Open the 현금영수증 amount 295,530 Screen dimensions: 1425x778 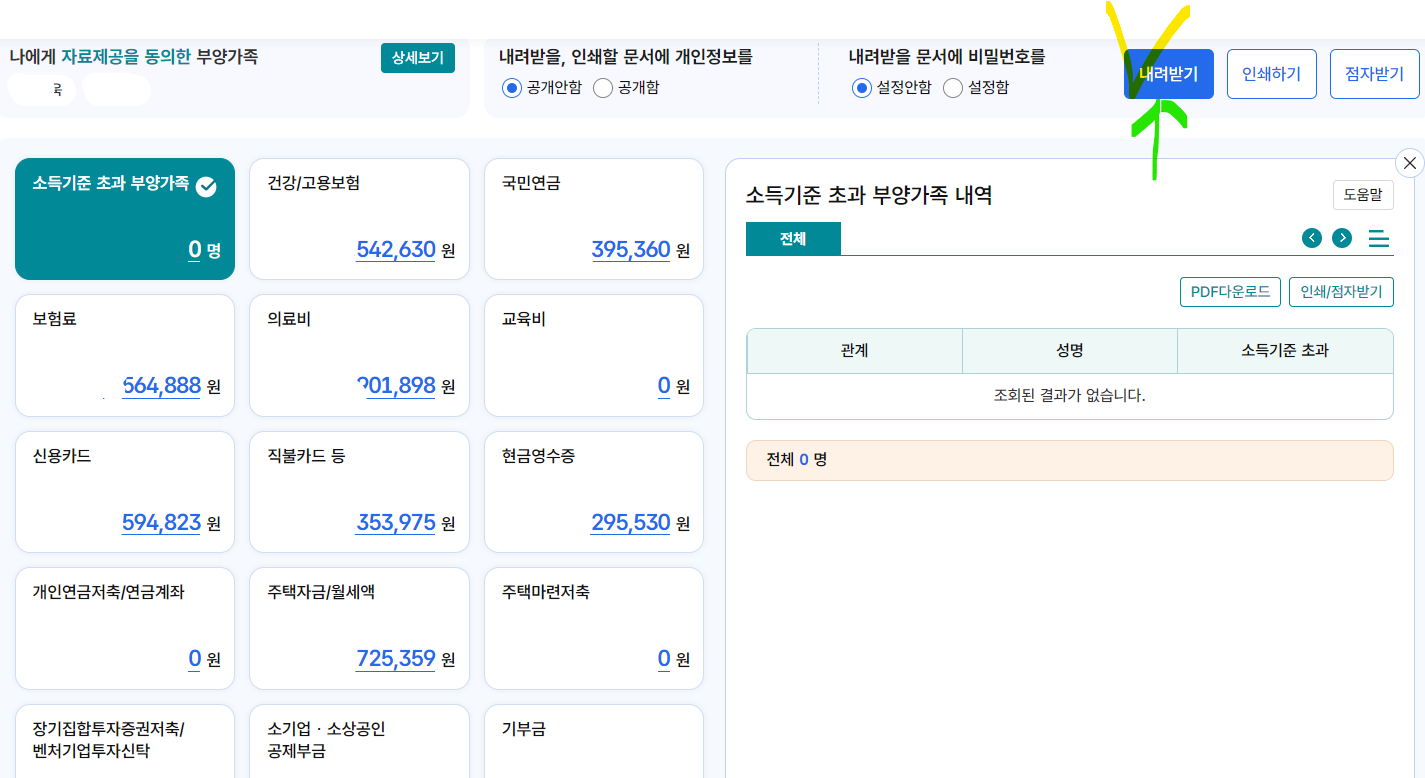[x=631, y=522]
